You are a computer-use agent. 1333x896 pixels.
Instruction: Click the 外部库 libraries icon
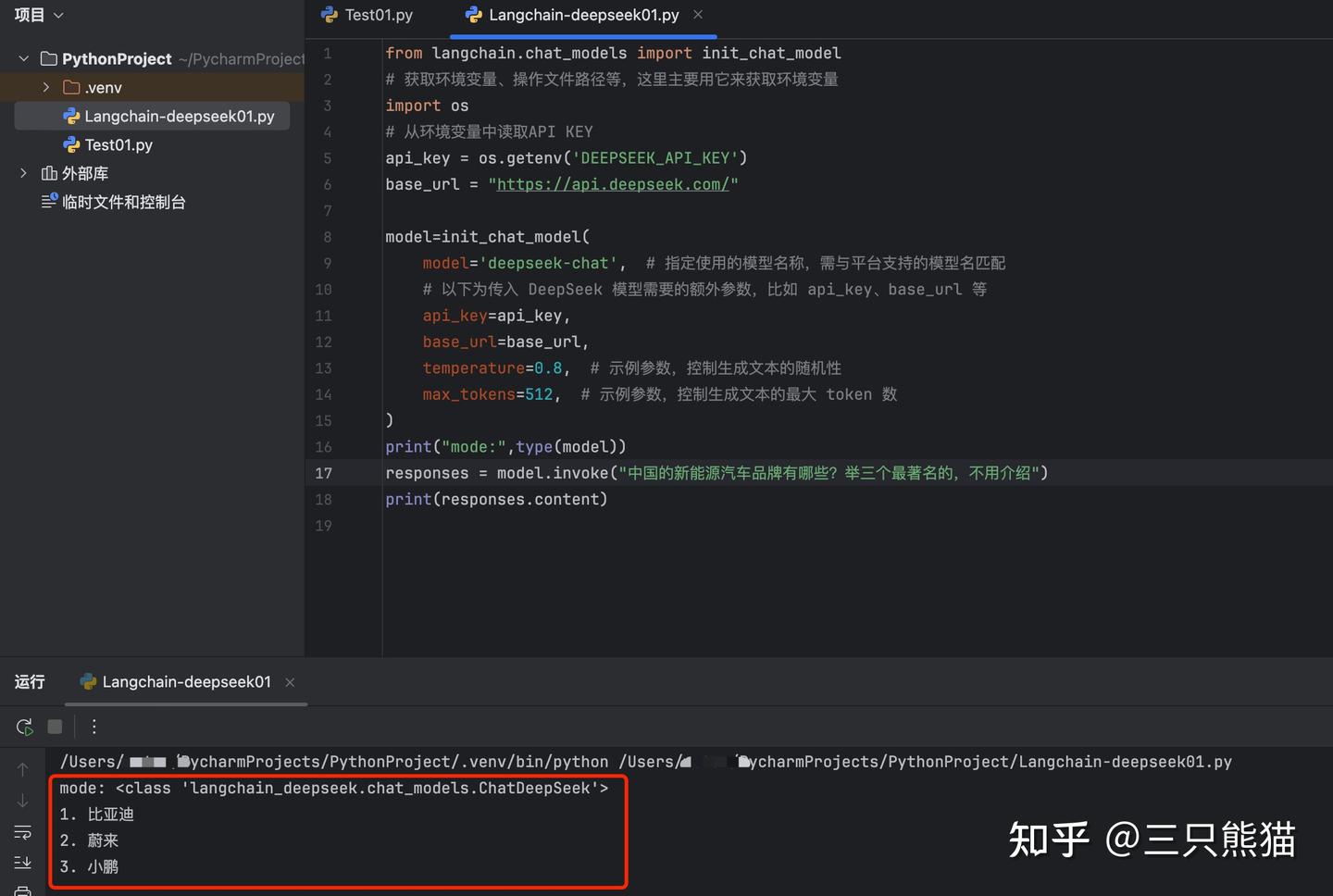pyautogui.click(x=52, y=173)
